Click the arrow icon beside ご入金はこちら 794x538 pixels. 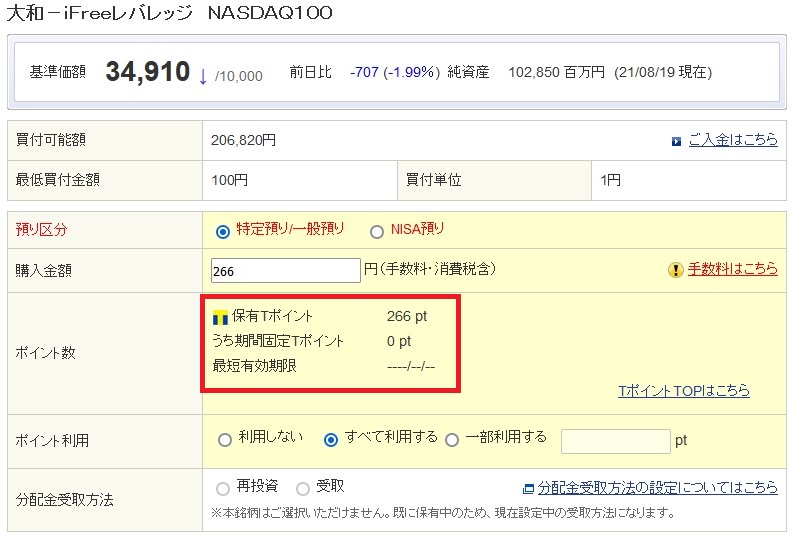[676, 142]
